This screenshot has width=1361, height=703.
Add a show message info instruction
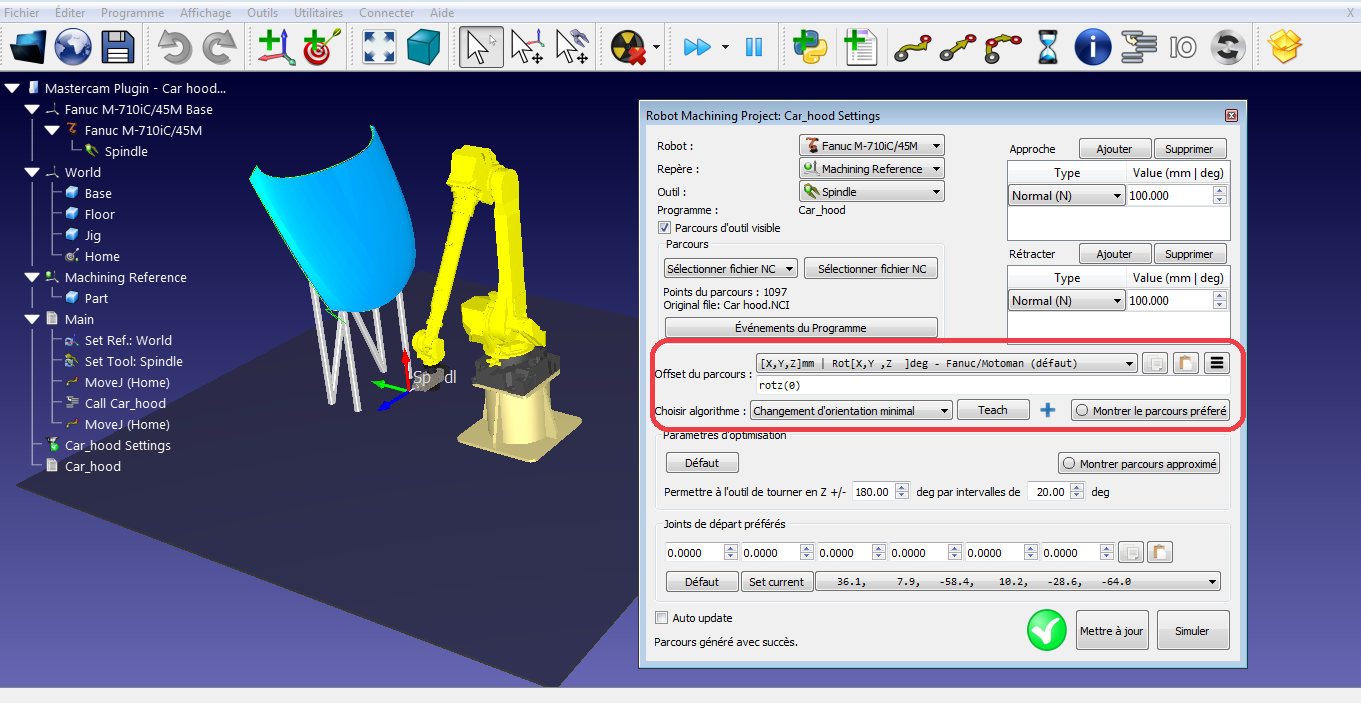click(1093, 47)
